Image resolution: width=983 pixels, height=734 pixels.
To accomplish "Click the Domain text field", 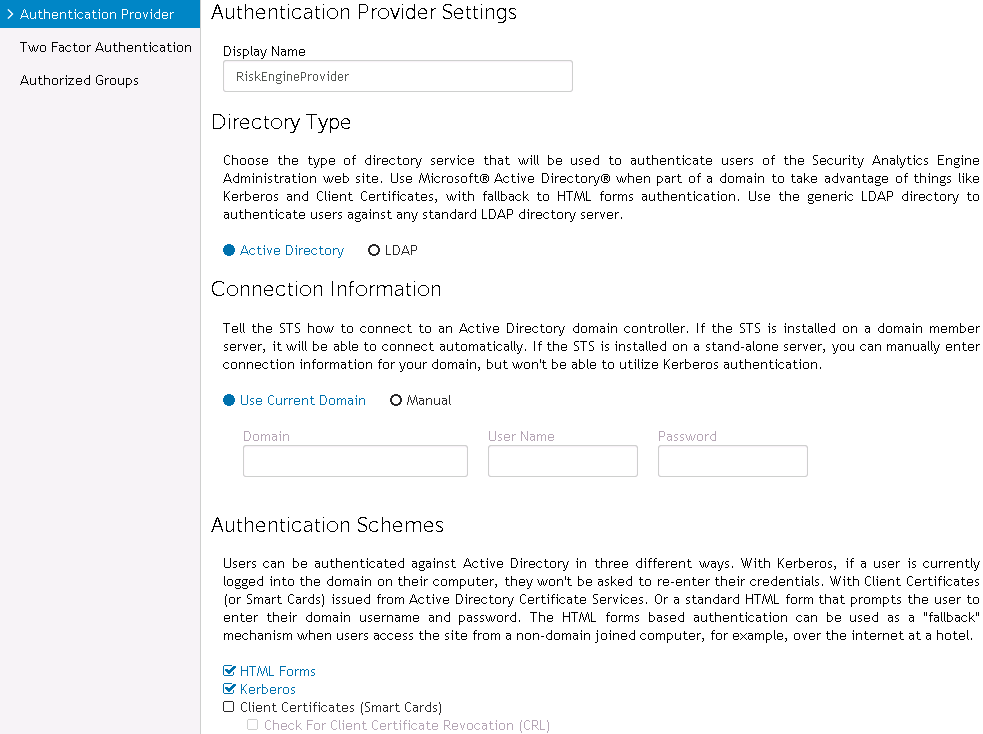I will 355,461.
